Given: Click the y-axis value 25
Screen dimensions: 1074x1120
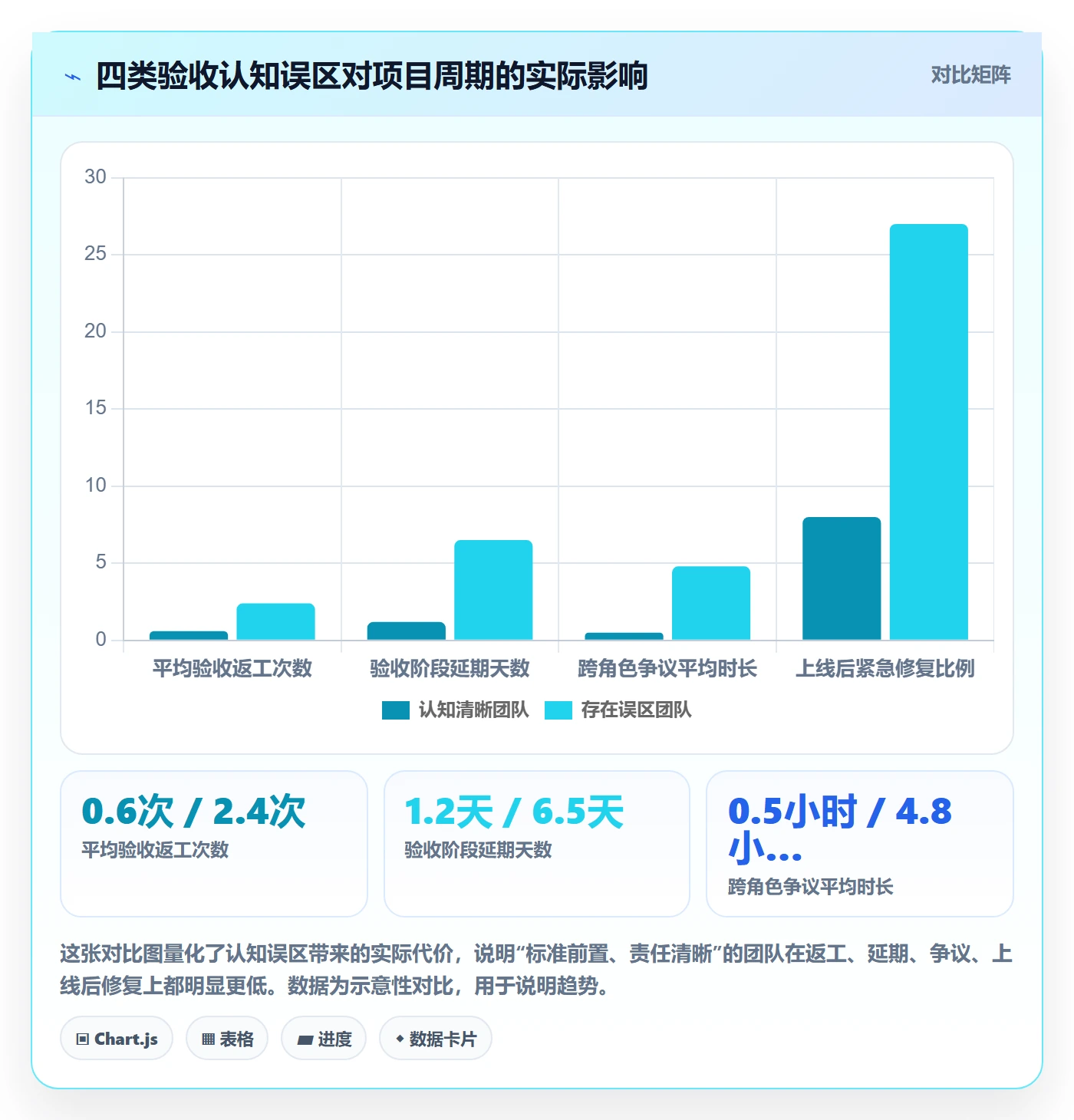Looking at the screenshot, I should pos(95,254).
